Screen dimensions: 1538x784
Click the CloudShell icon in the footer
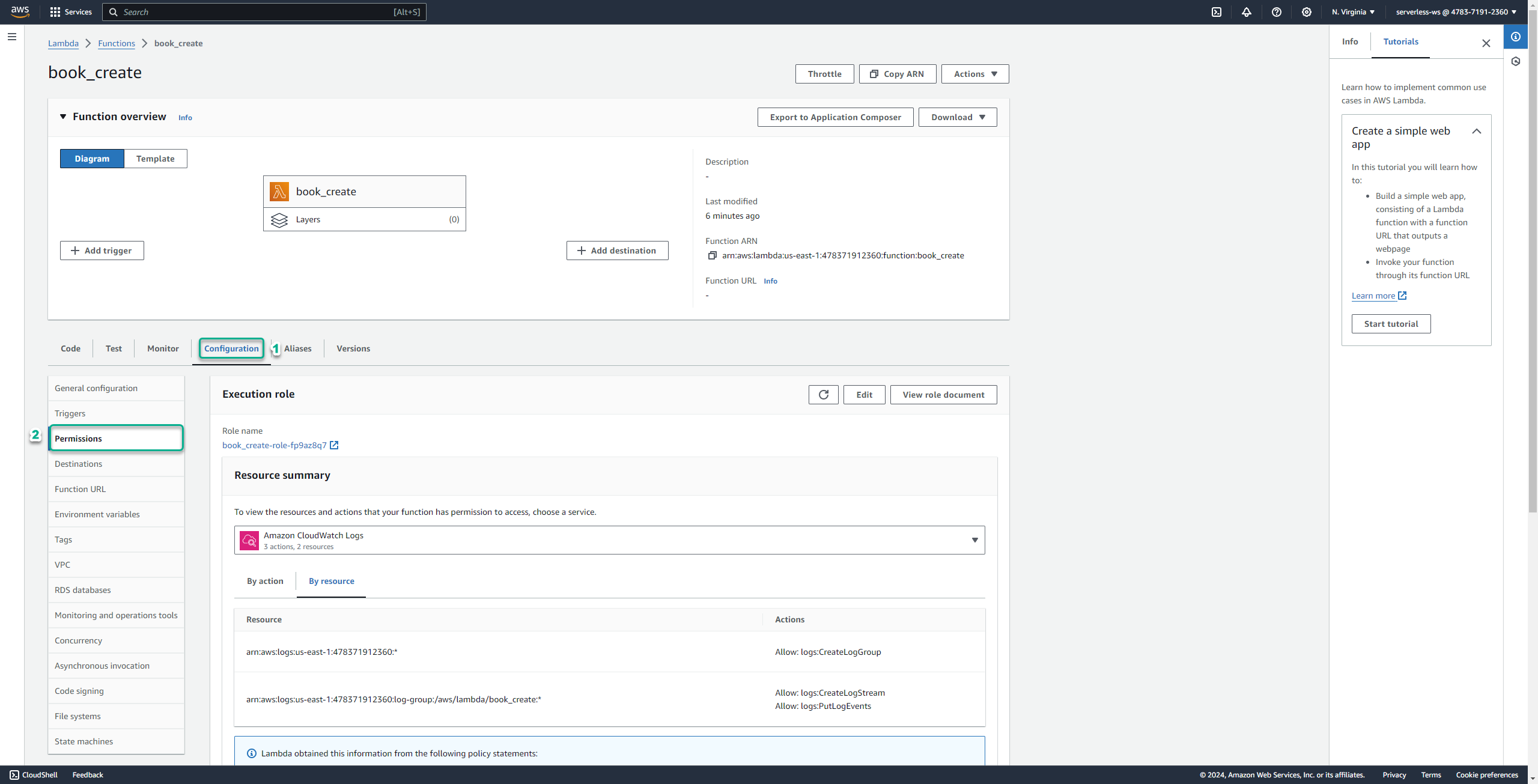[14, 775]
